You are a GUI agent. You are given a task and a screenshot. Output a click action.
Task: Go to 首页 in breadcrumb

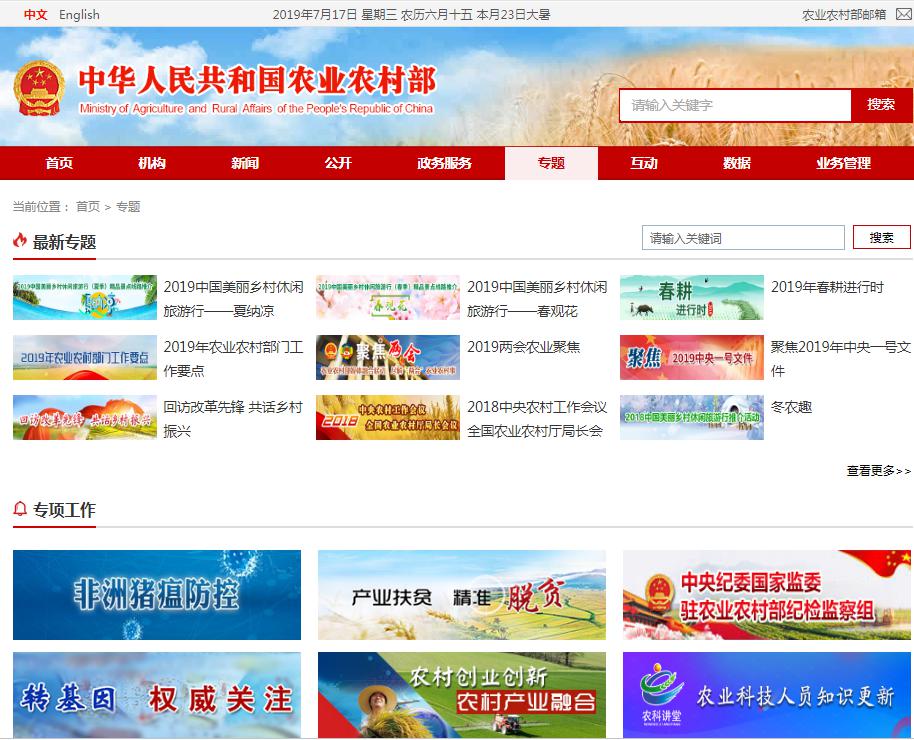tap(88, 206)
